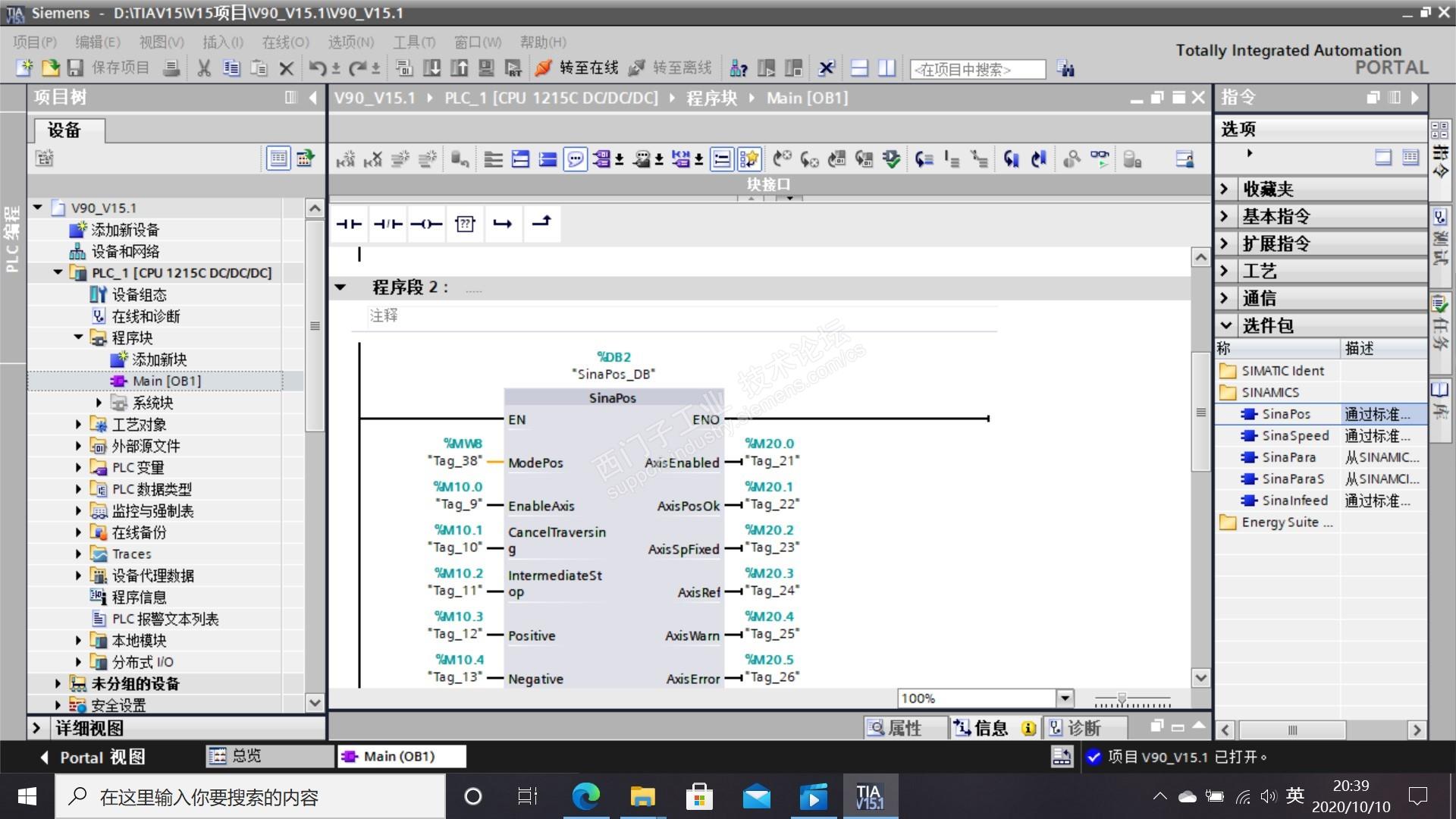The height and width of the screenshot is (819, 1456).
Task: Click the undo icon in toolbar
Action: 317,68
